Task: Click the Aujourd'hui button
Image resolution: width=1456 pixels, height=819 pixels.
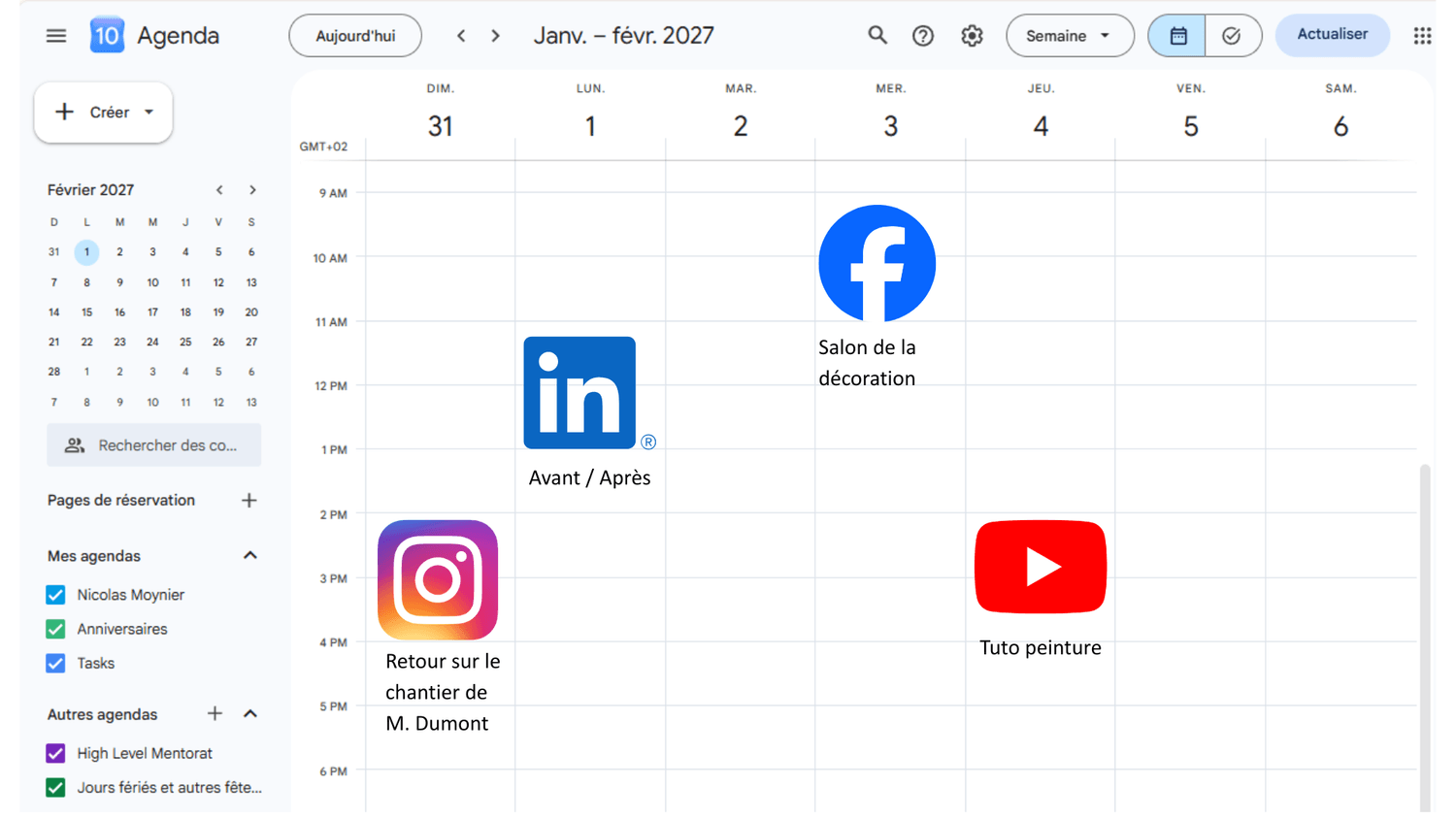Action: tap(355, 36)
